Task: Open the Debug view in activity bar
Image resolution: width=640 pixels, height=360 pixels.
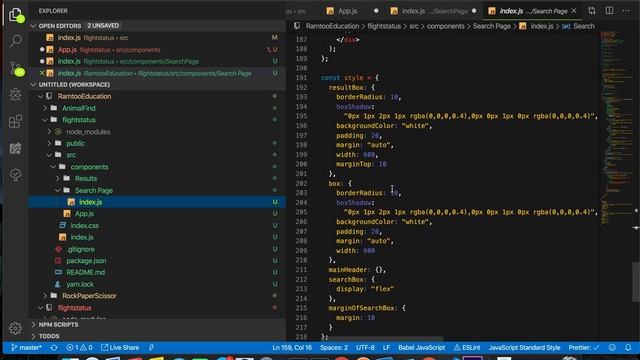Action: coord(16,95)
